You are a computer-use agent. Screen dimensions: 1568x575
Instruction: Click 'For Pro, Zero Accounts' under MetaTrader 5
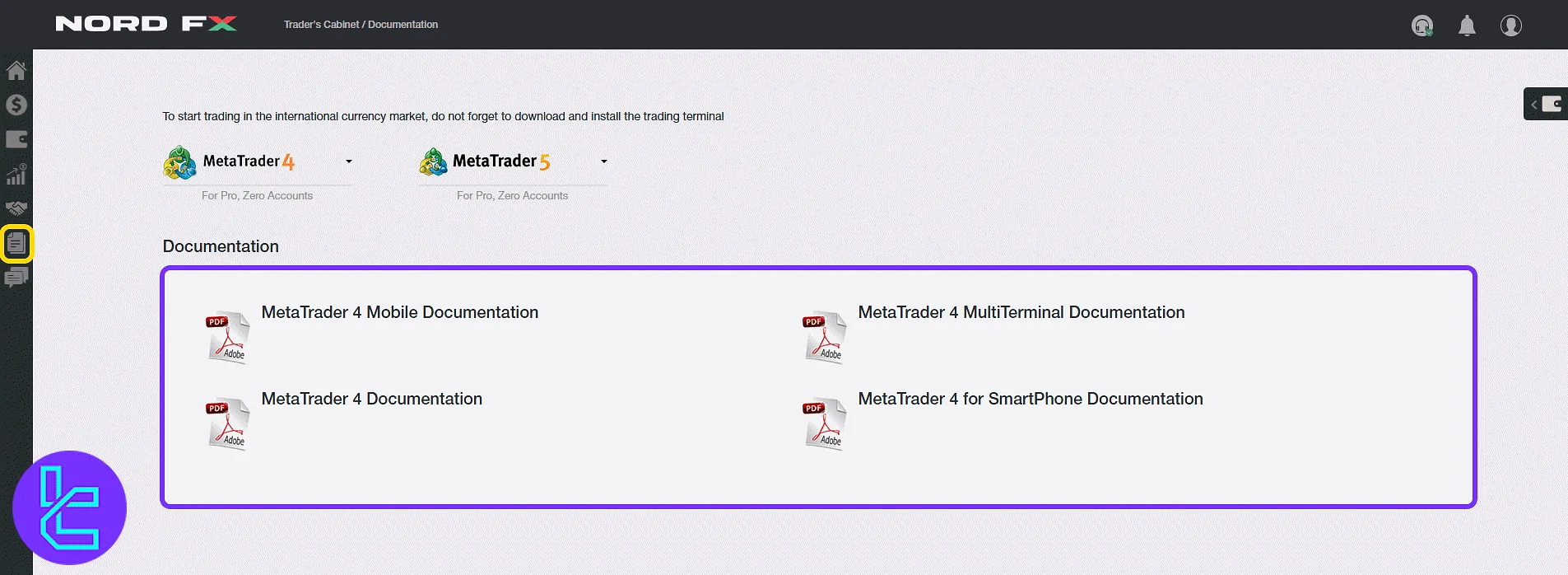point(512,195)
